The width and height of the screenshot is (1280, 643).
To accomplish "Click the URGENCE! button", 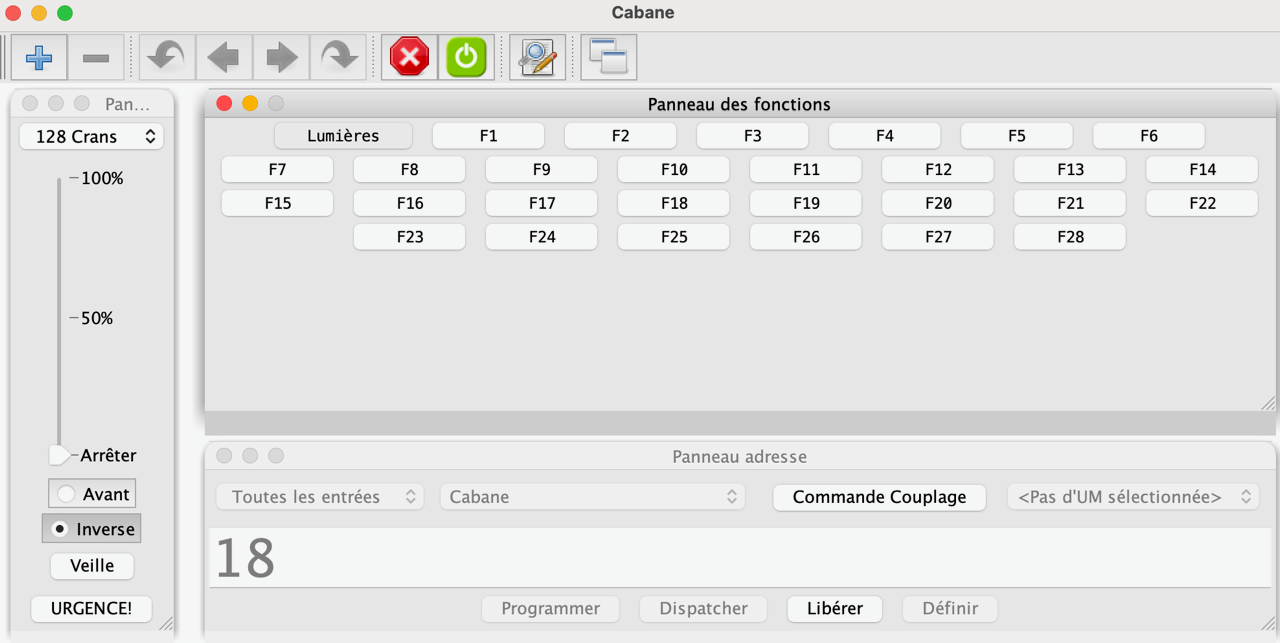I will tap(91, 608).
